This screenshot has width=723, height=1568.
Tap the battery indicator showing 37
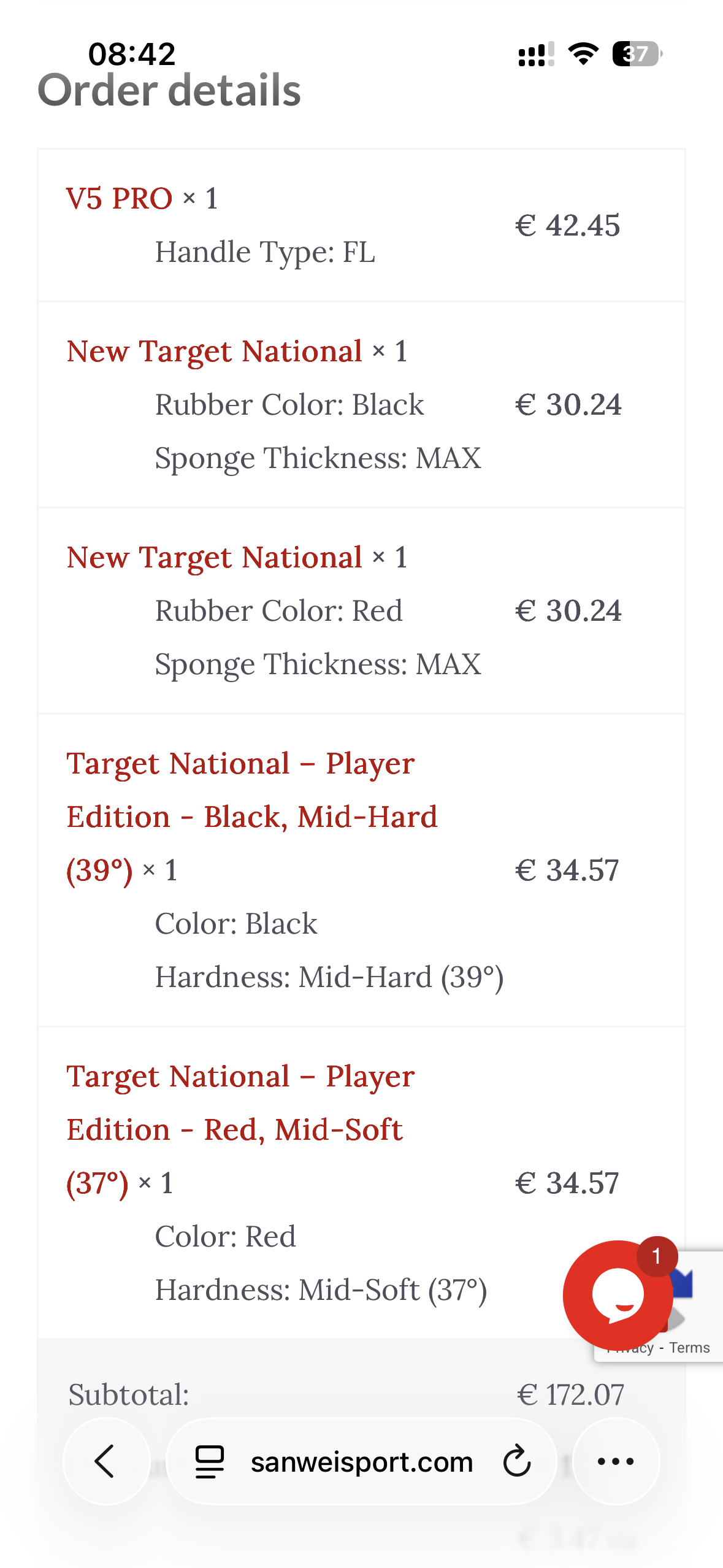click(637, 54)
